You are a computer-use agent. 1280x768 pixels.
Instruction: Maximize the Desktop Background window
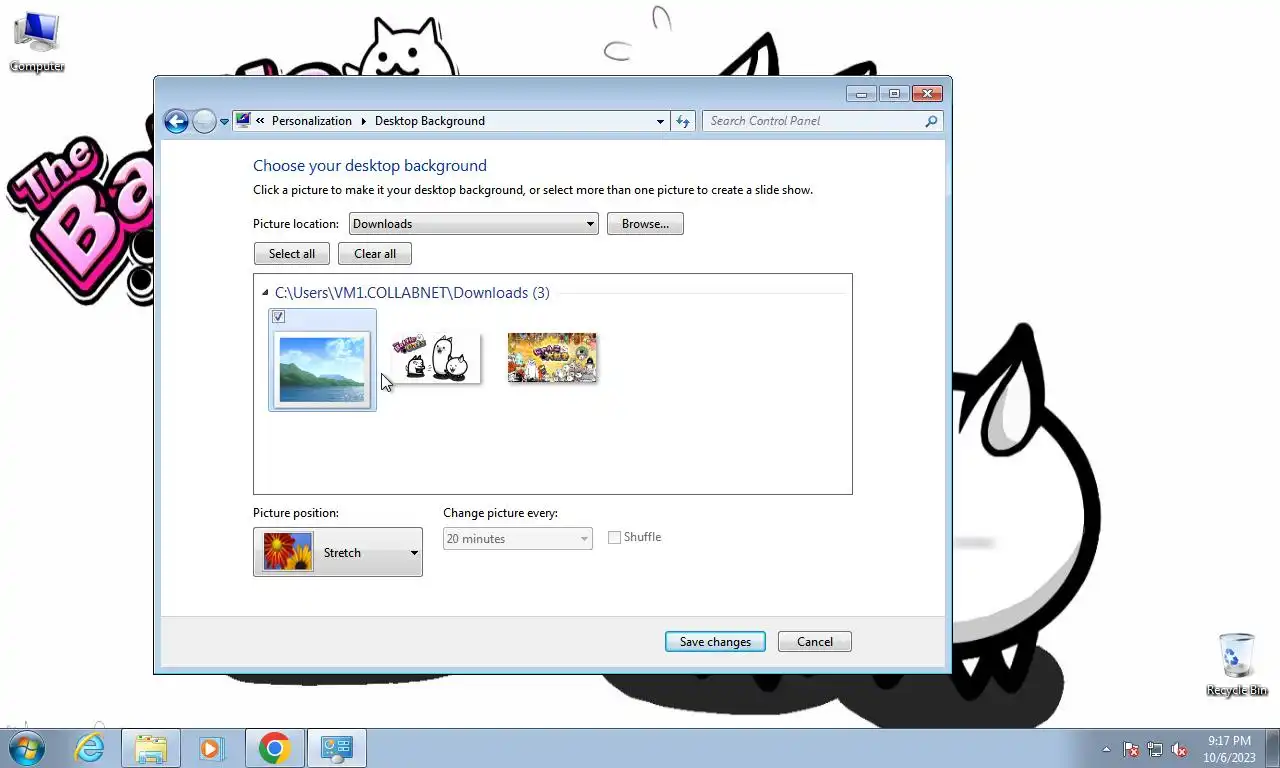click(x=894, y=94)
